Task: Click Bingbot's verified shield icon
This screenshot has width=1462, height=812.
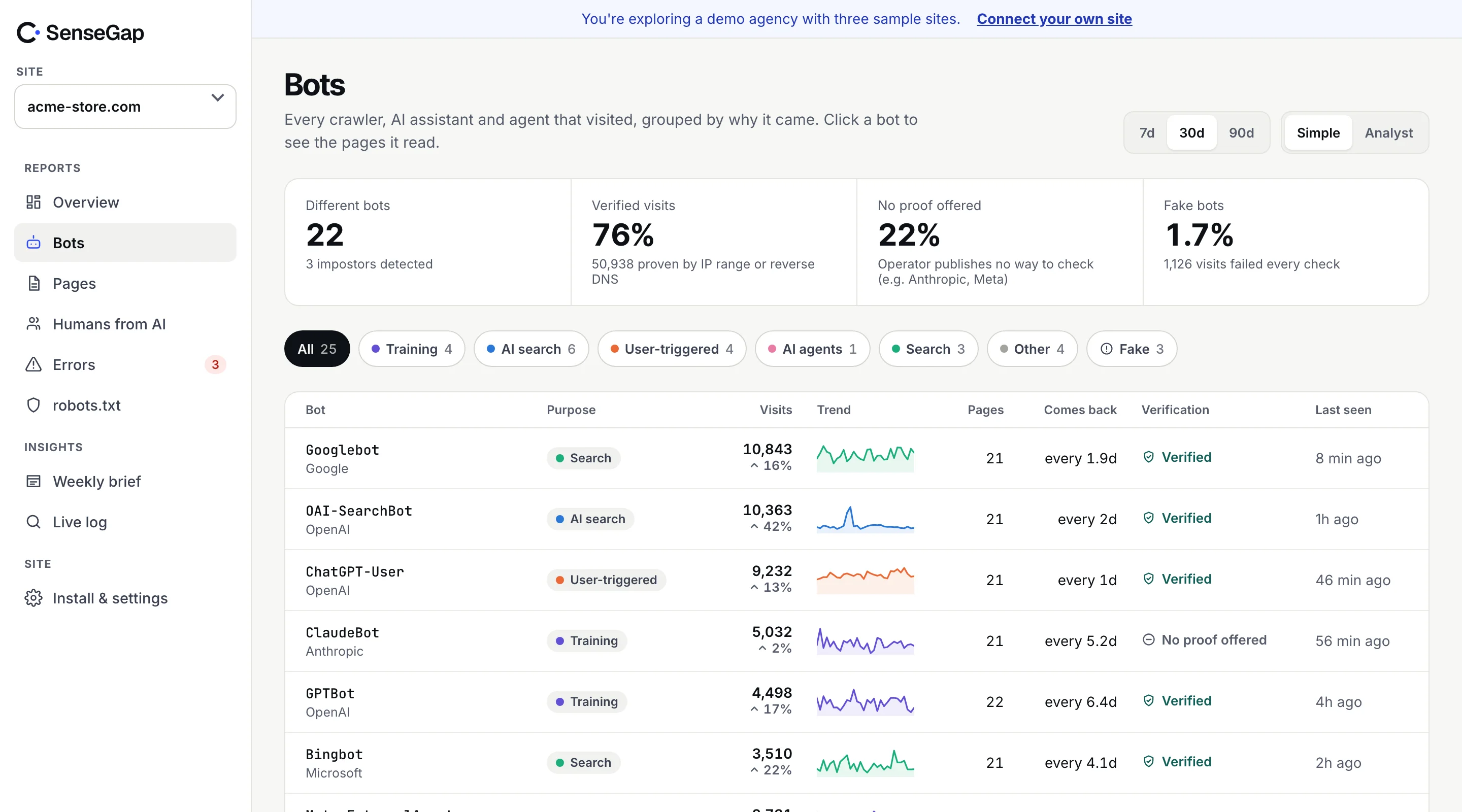Action: (1149, 761)
